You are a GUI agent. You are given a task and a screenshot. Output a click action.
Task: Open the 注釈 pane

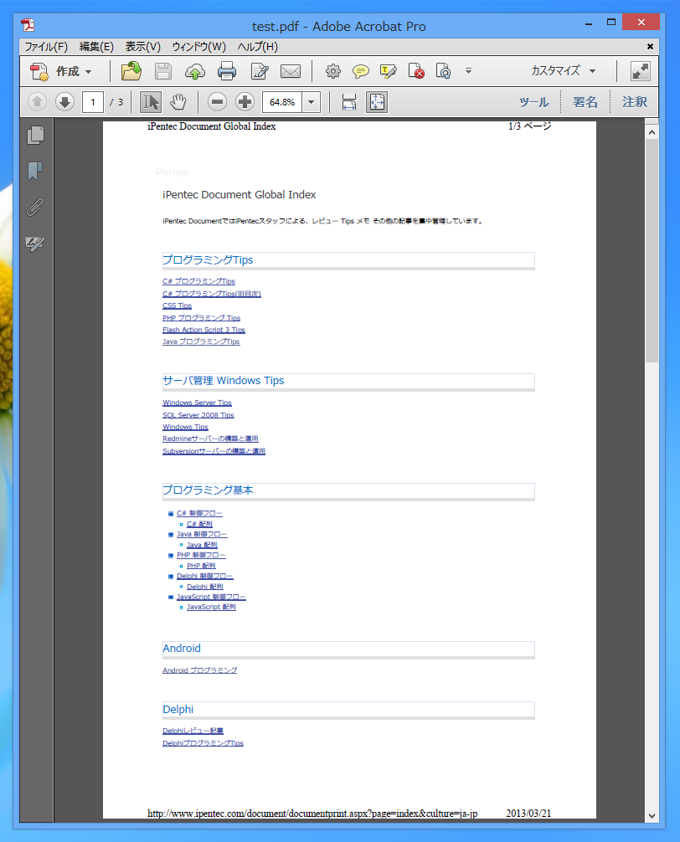click(634, 102)
